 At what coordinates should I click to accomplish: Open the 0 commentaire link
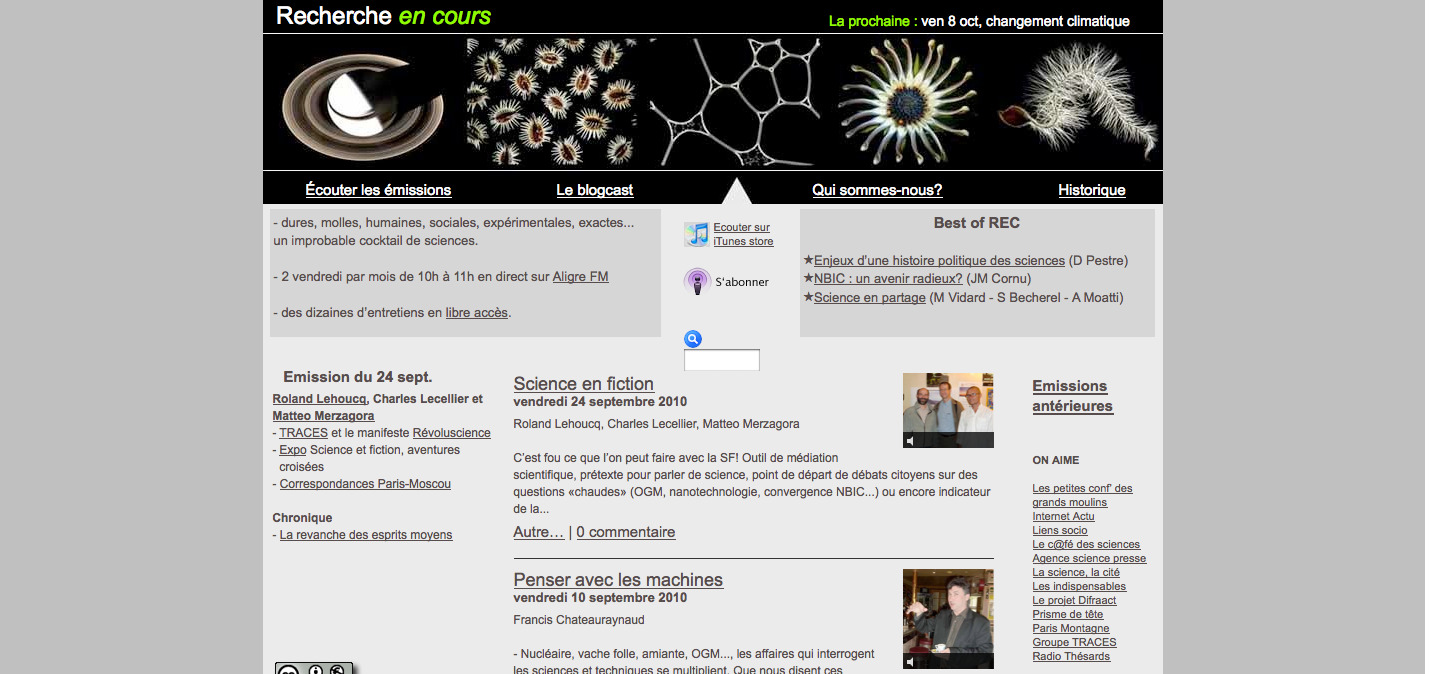point(626,532)
